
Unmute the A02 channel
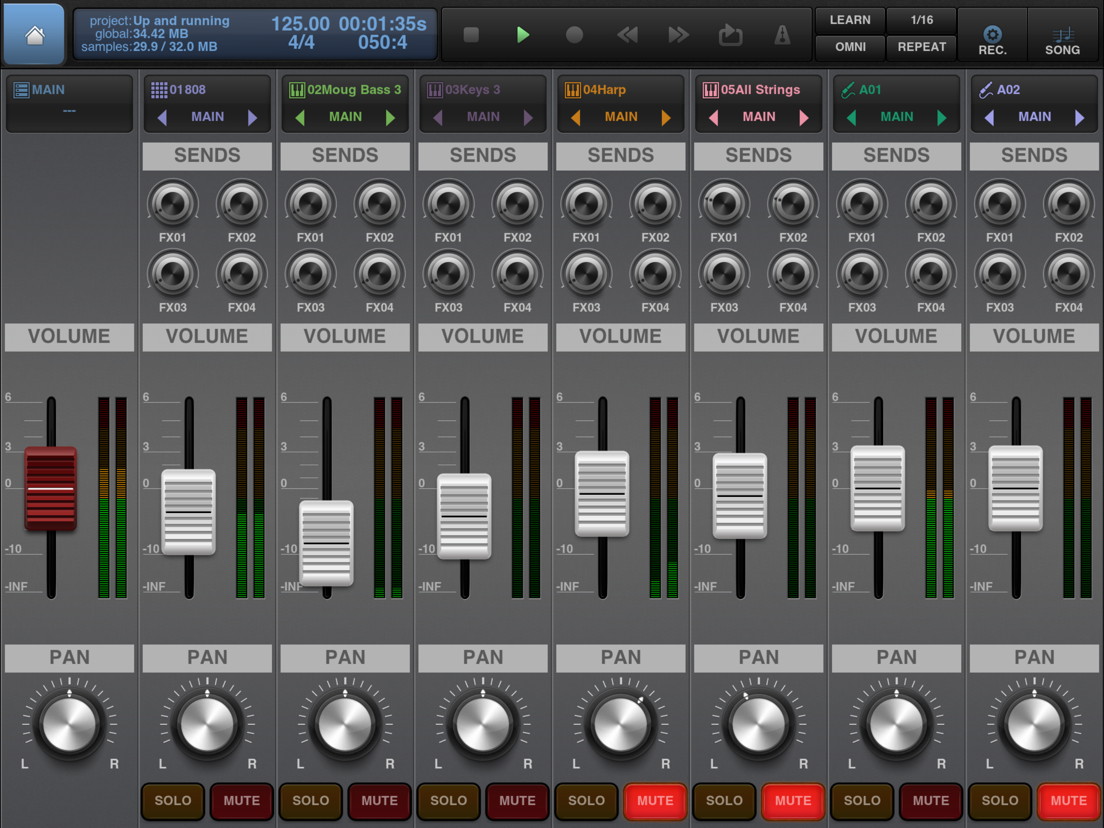tap(1069, 801)
